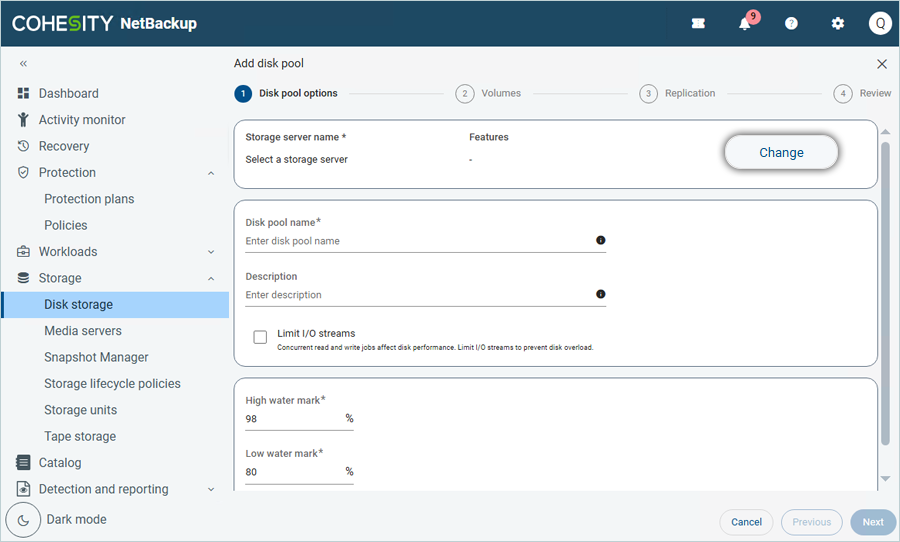Expand Detection and reporting chevron
900x542 pixels.
point(211,490)
